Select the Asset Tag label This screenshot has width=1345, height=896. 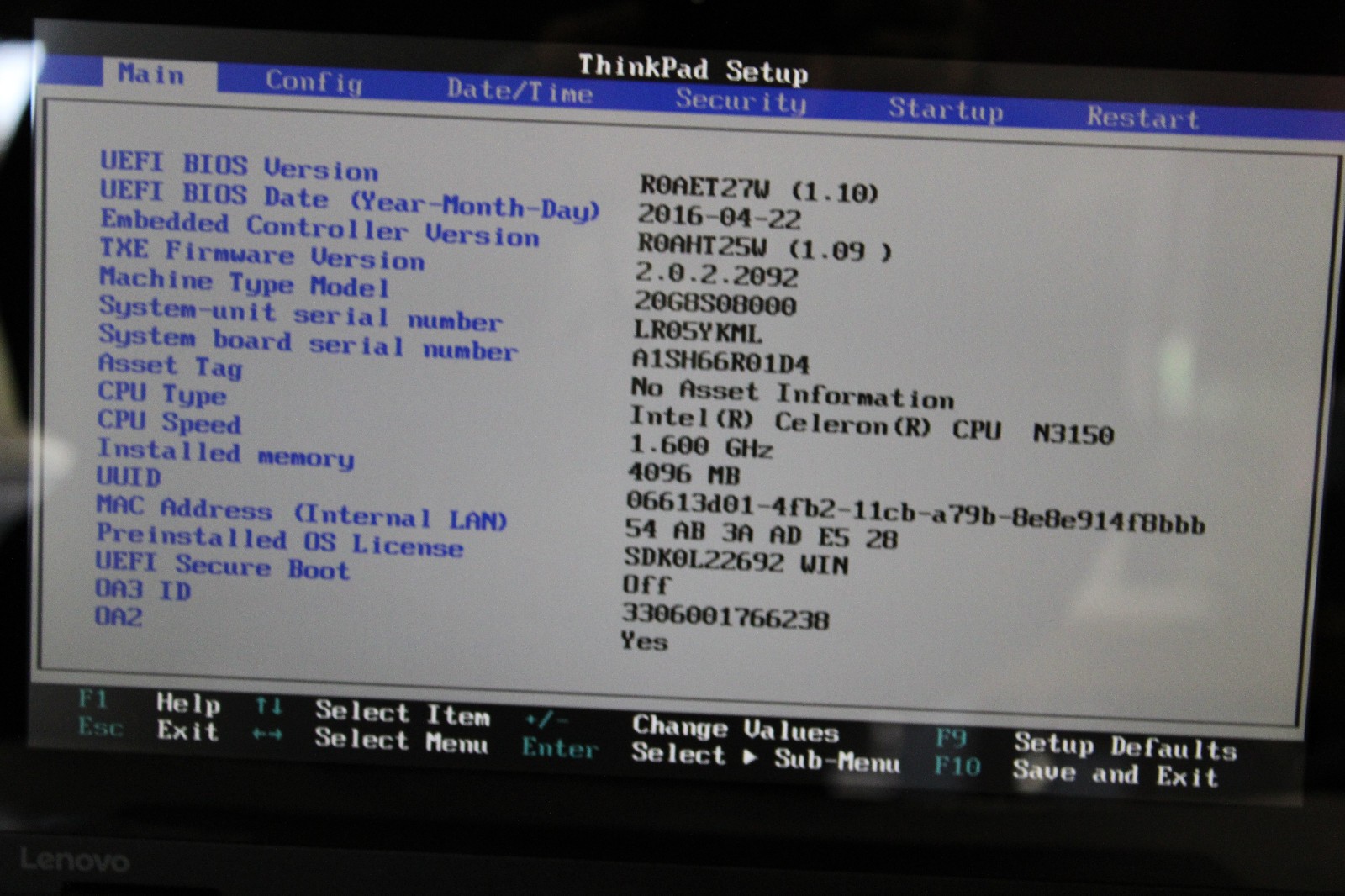[x=171, y=366]
